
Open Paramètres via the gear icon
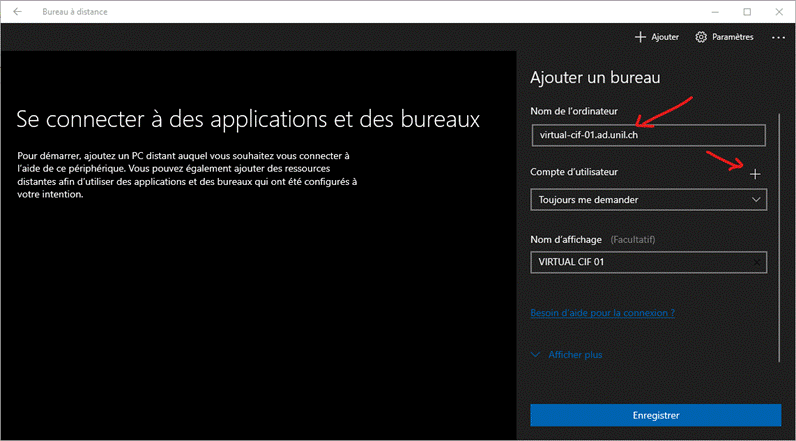[x=702, y=37]
